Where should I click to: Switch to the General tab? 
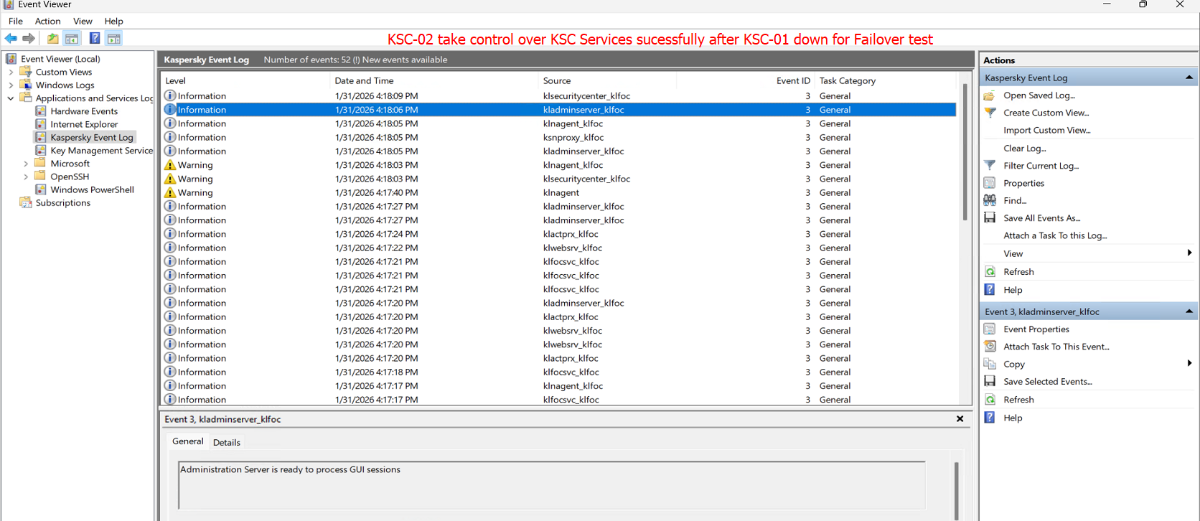[x=187, y=441]
